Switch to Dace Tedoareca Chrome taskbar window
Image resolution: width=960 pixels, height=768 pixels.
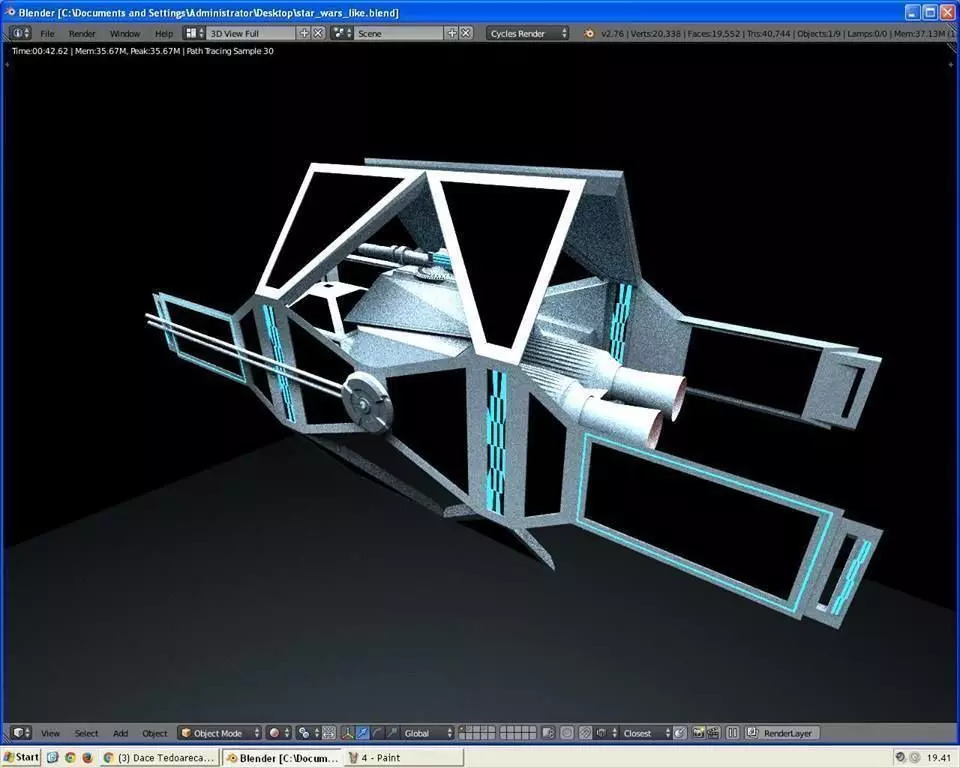tap(159, 758)
